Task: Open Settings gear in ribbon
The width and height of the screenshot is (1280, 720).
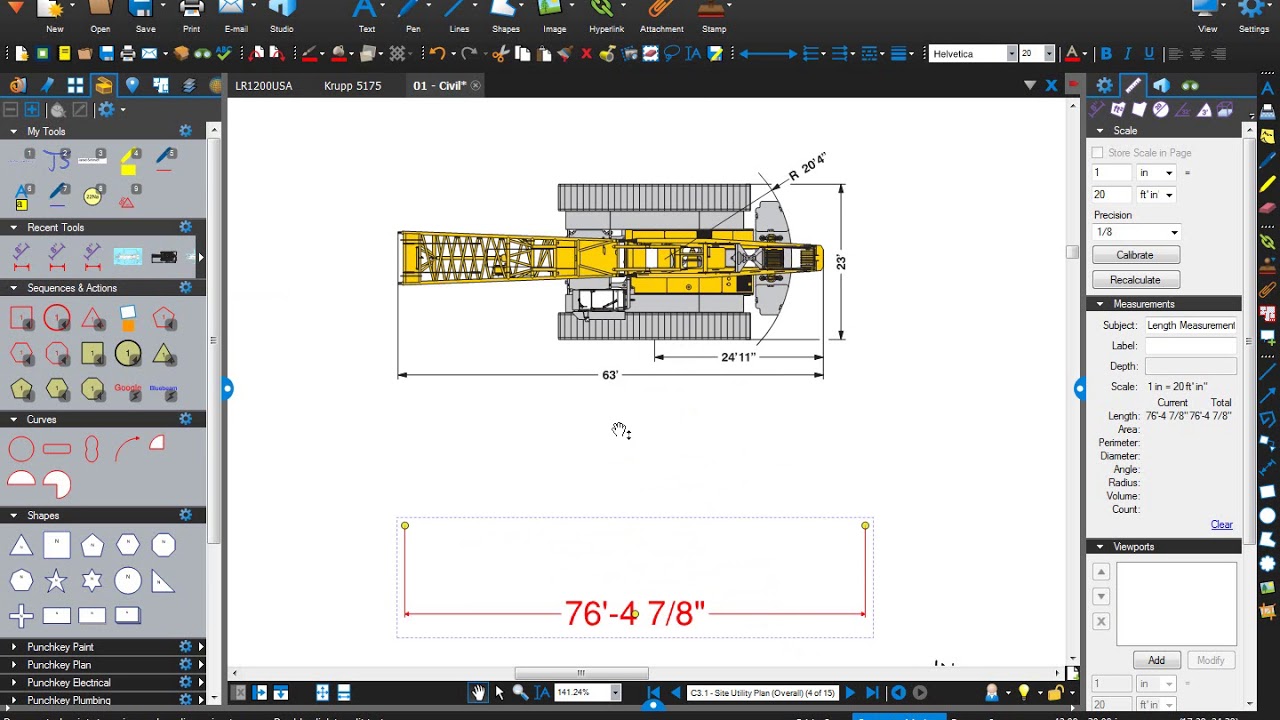Action: tap(1253, 17)
